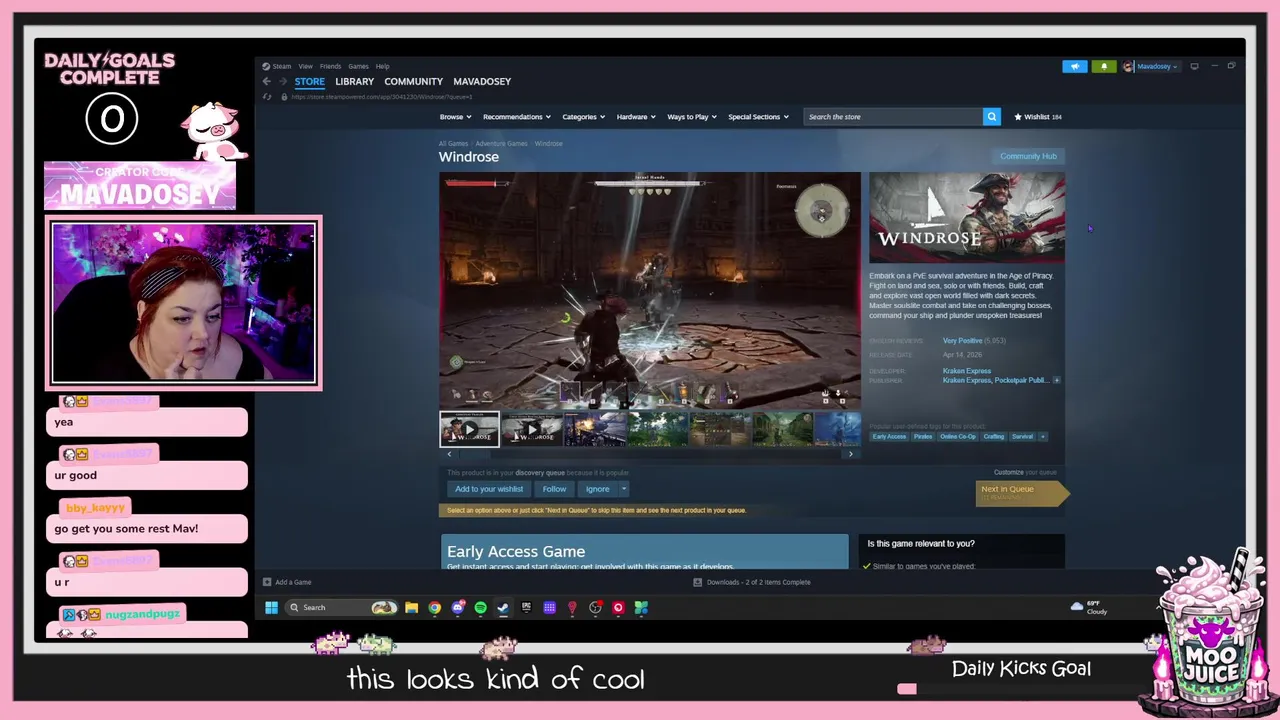Reload the Steam store page

click(267, 97)
